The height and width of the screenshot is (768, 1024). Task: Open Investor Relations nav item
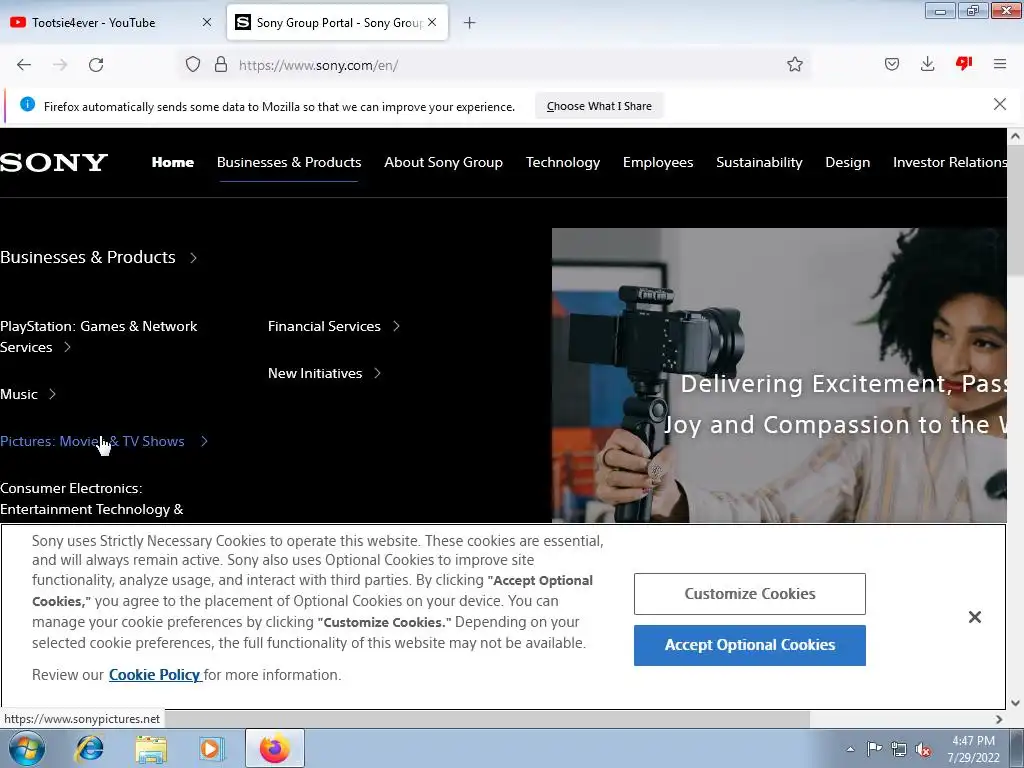[x=950, y=162]
